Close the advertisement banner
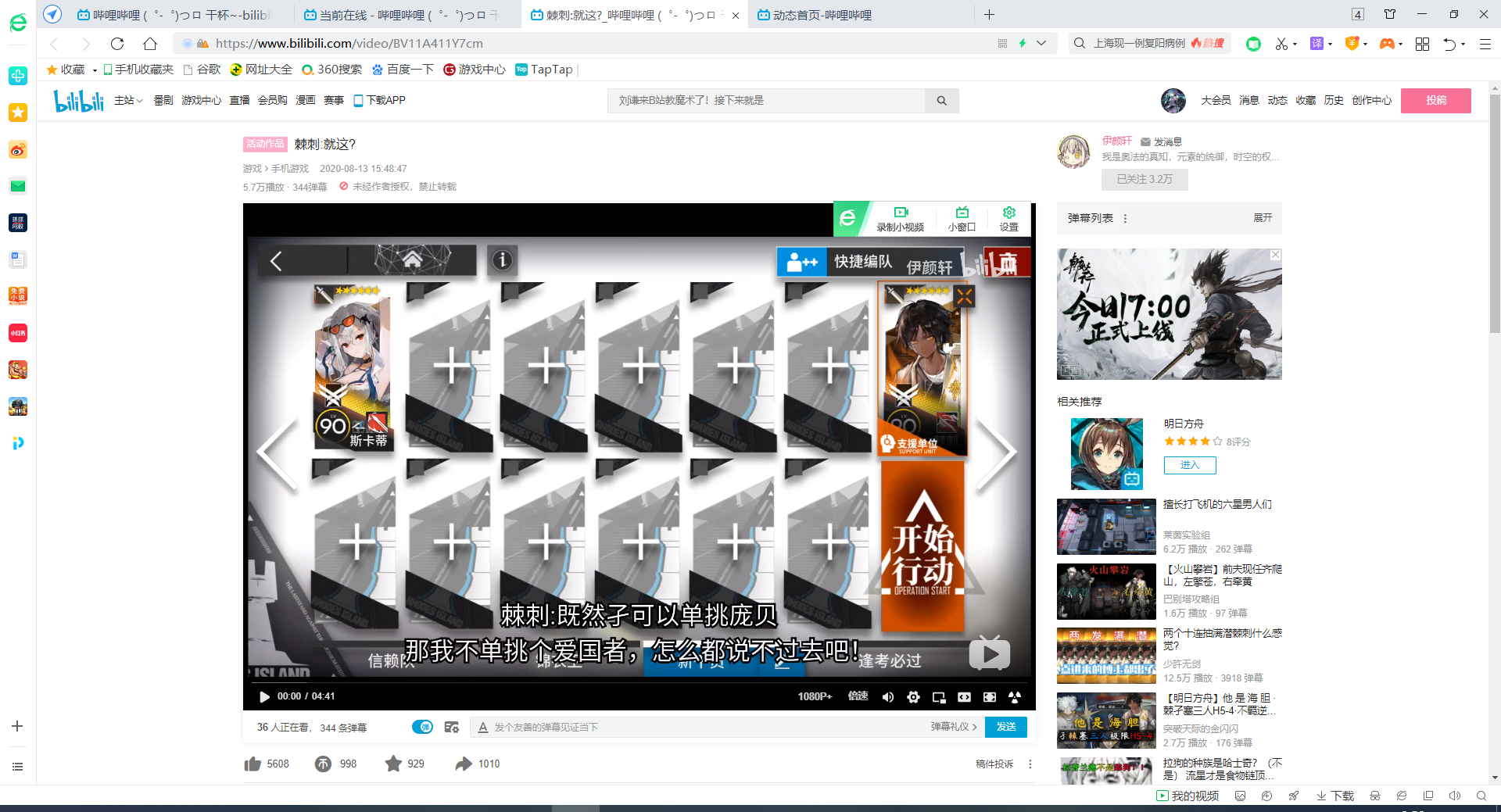 1275,255
